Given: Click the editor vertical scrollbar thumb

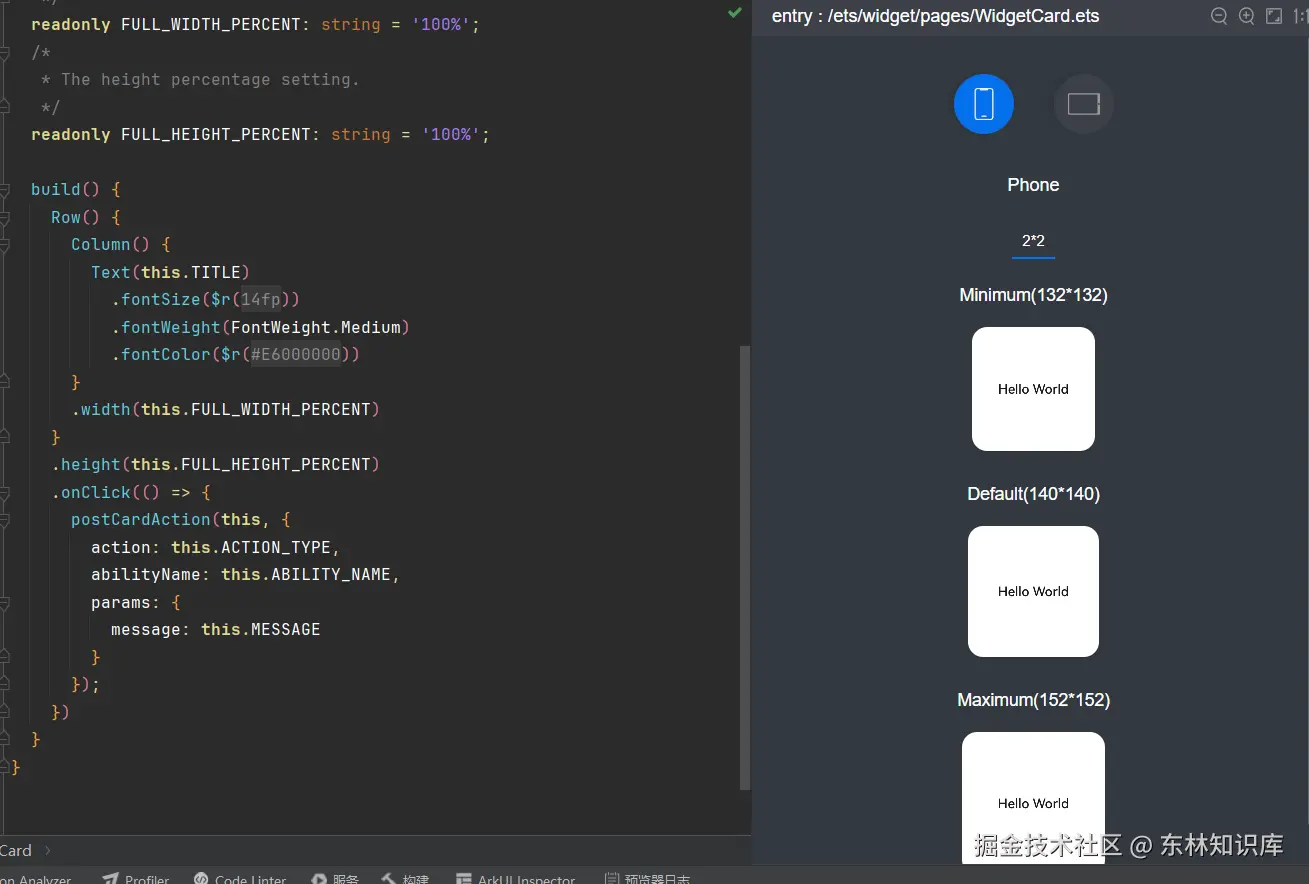Looking at the screenshot, I should 744,567.
